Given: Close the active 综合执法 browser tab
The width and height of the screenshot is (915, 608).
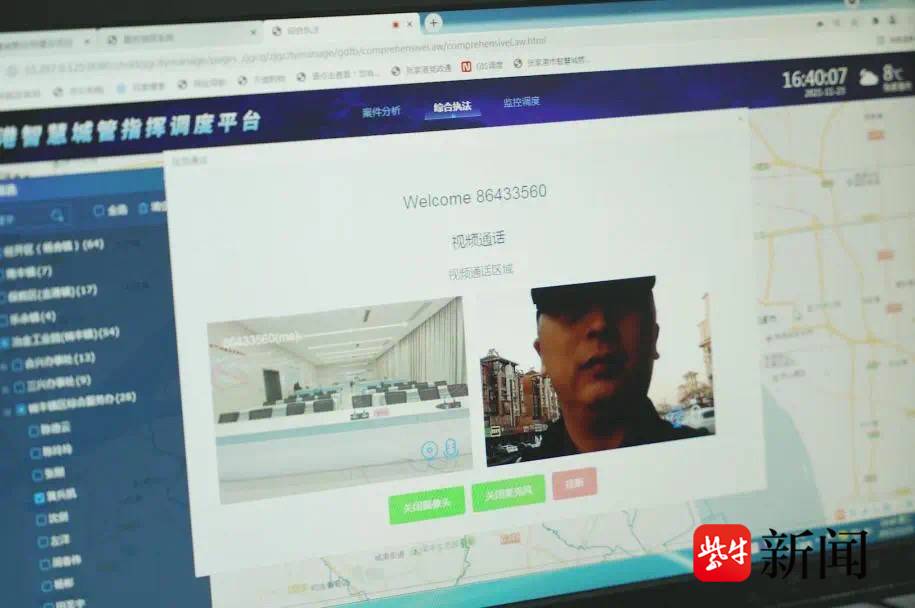Looking at the screenshot, I should [410, 25].
